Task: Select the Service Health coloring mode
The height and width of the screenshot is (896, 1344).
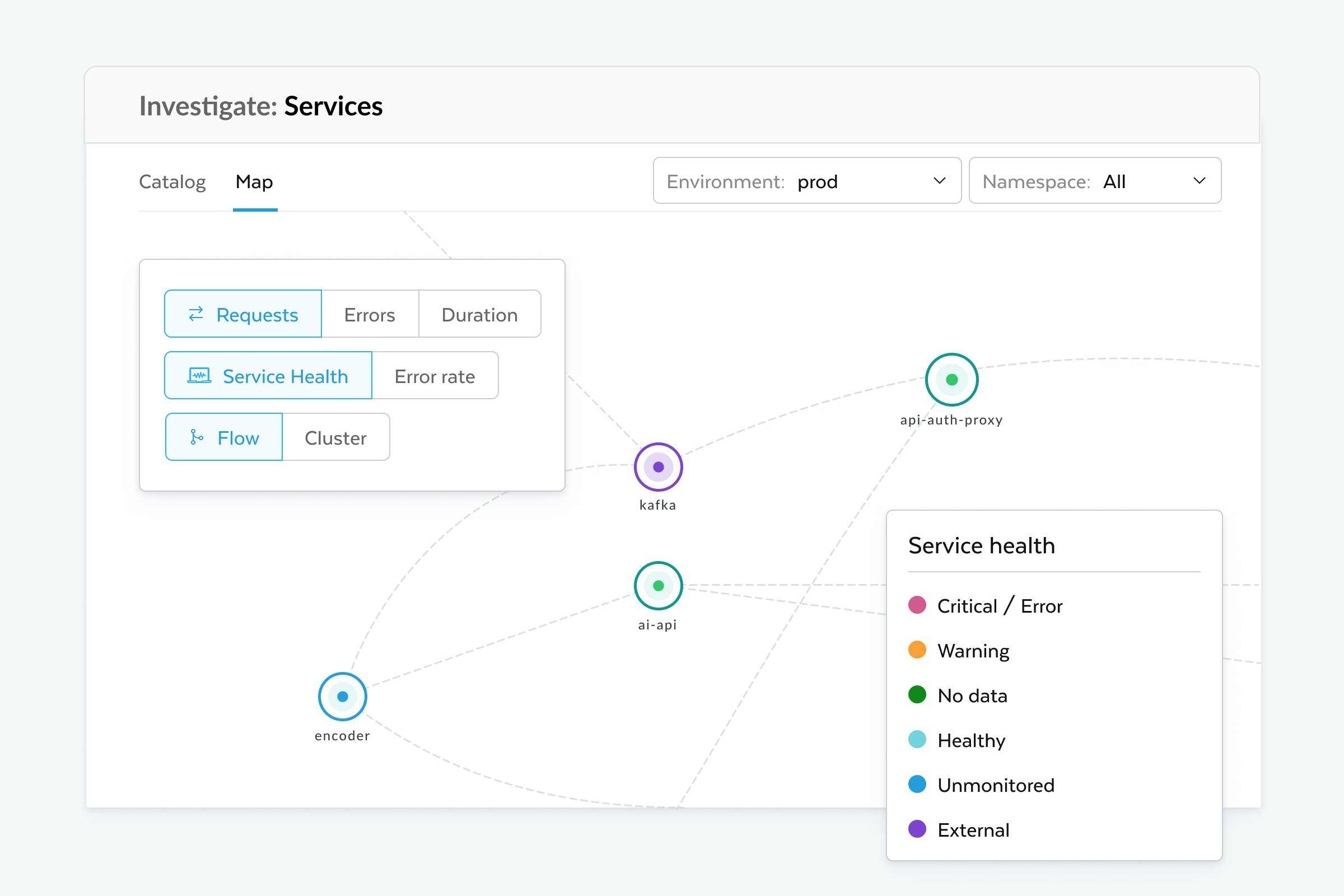Action: pos(268,375)
